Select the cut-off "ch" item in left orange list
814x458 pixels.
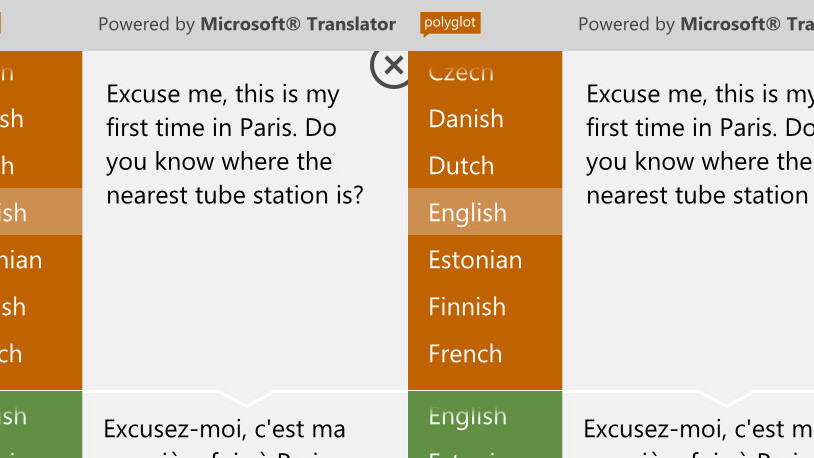click(x=12, y=354)
